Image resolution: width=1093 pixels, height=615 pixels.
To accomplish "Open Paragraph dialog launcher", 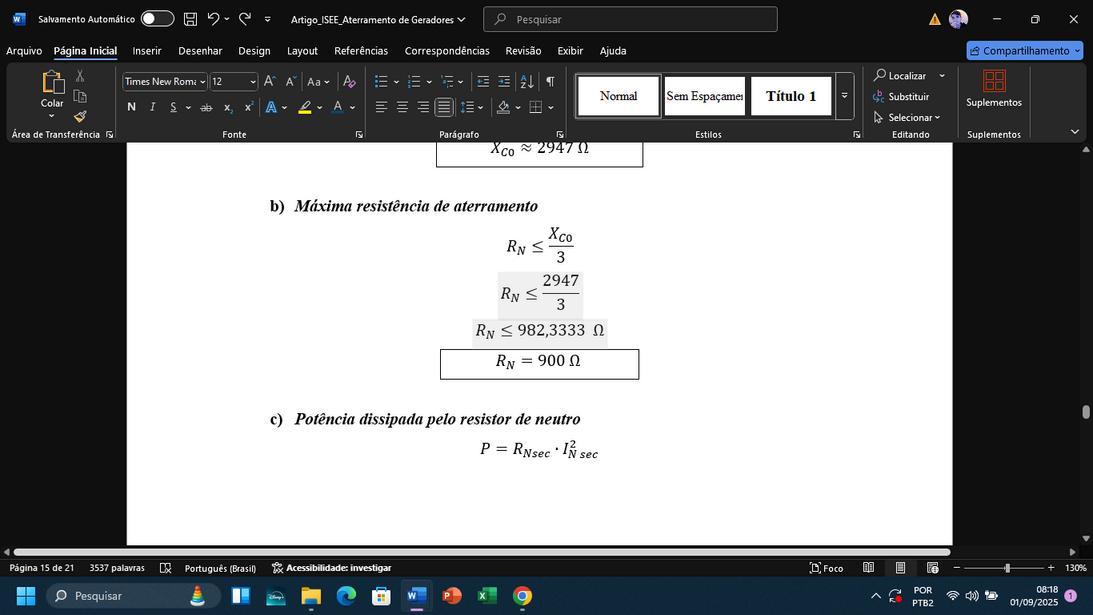I will pyautogui.click(x=560, y=135).
